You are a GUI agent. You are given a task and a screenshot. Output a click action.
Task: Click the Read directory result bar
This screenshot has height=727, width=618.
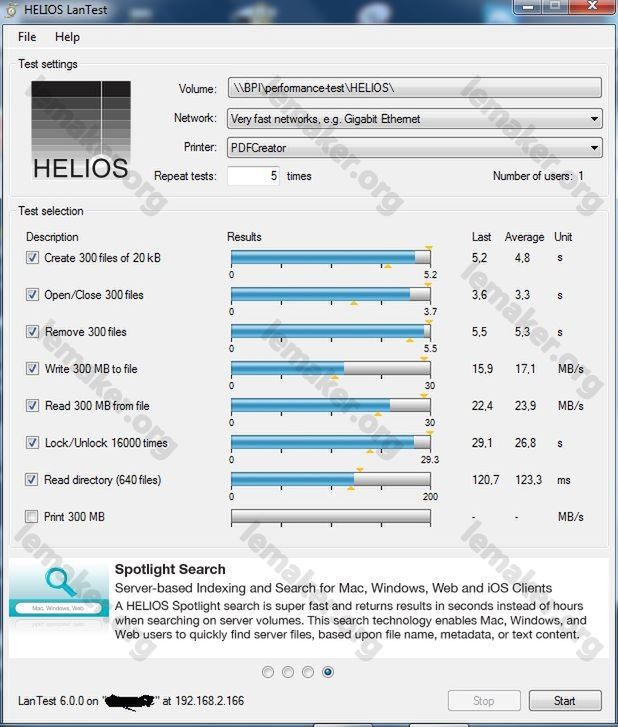331,479
